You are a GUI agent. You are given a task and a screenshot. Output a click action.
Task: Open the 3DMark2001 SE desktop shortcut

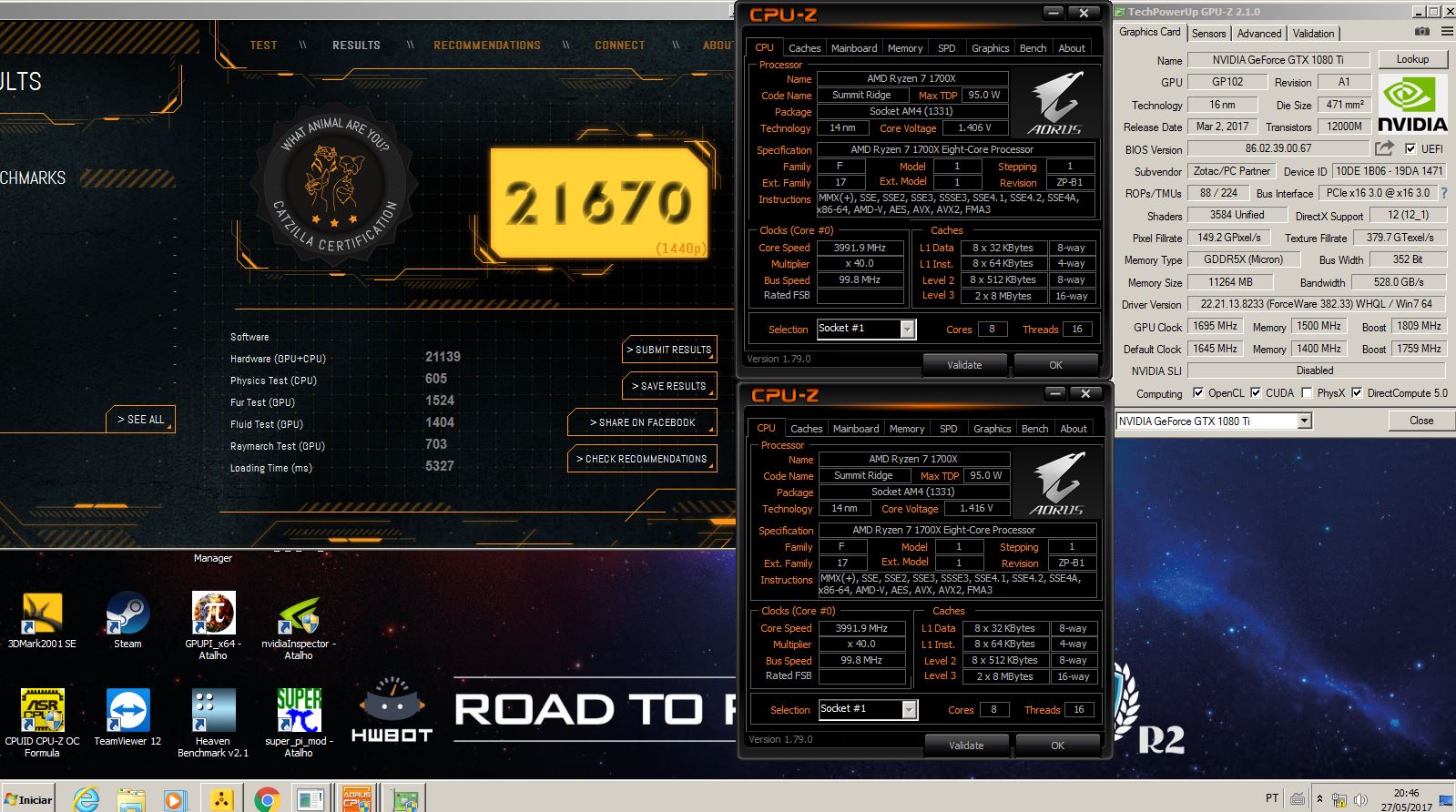pos(42,621)
